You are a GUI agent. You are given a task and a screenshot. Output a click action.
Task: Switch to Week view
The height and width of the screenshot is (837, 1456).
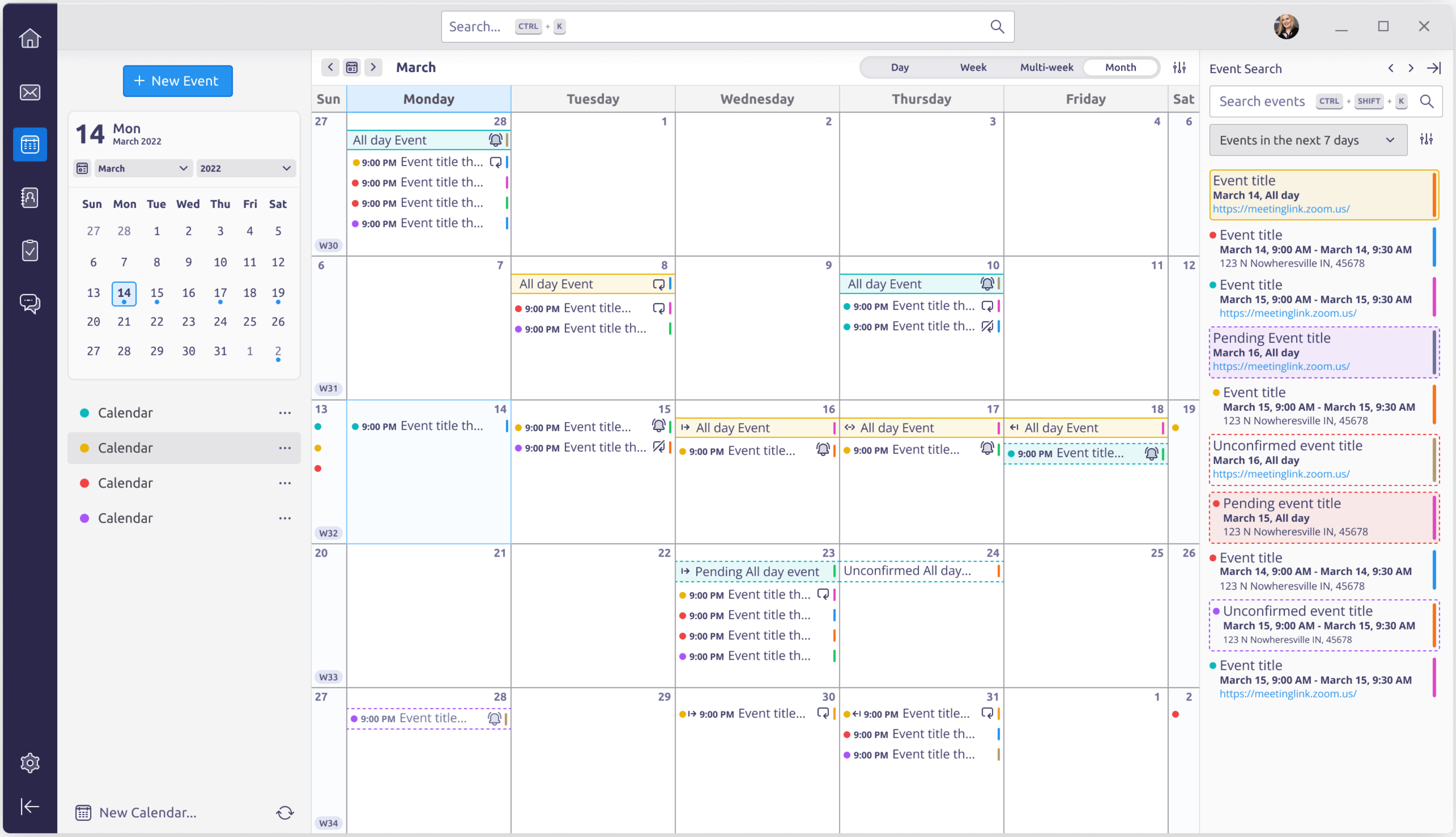pyautogui.click(x=972, y=67)
